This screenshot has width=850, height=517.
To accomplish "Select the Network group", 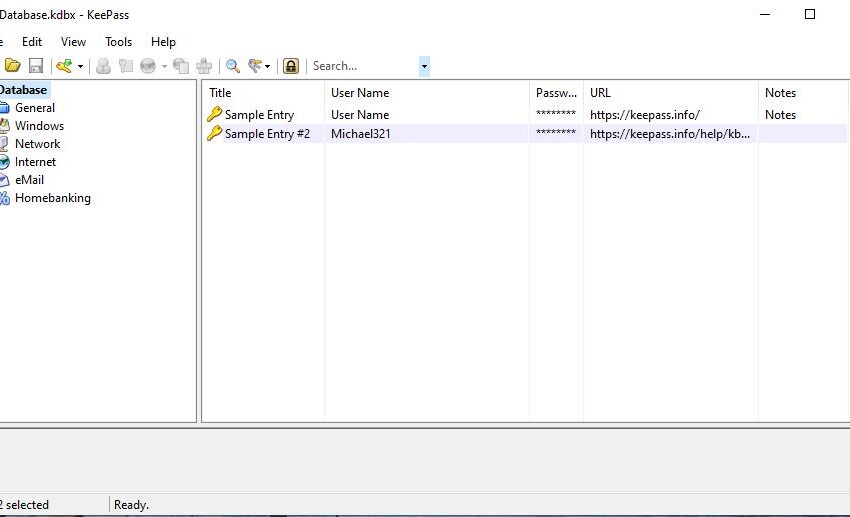I will coord(37,144).
